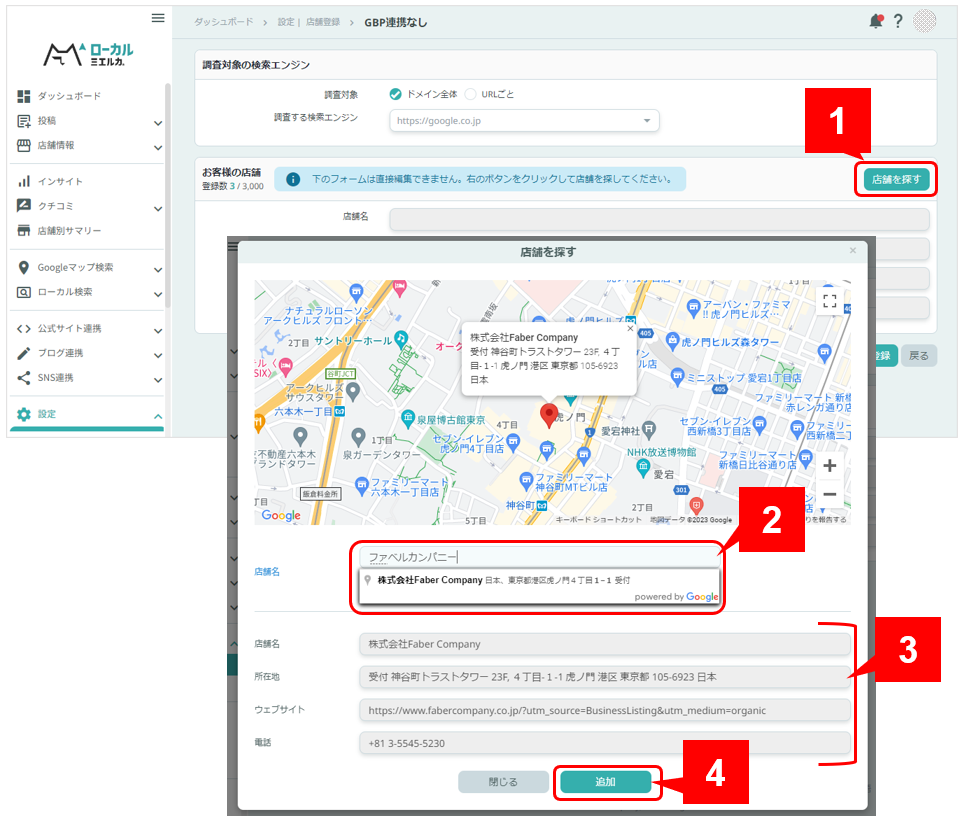Screen dimensions: 965x824
Task: Toggle the hamburger sidebar menu icon
Action: [x=158, y=18]
